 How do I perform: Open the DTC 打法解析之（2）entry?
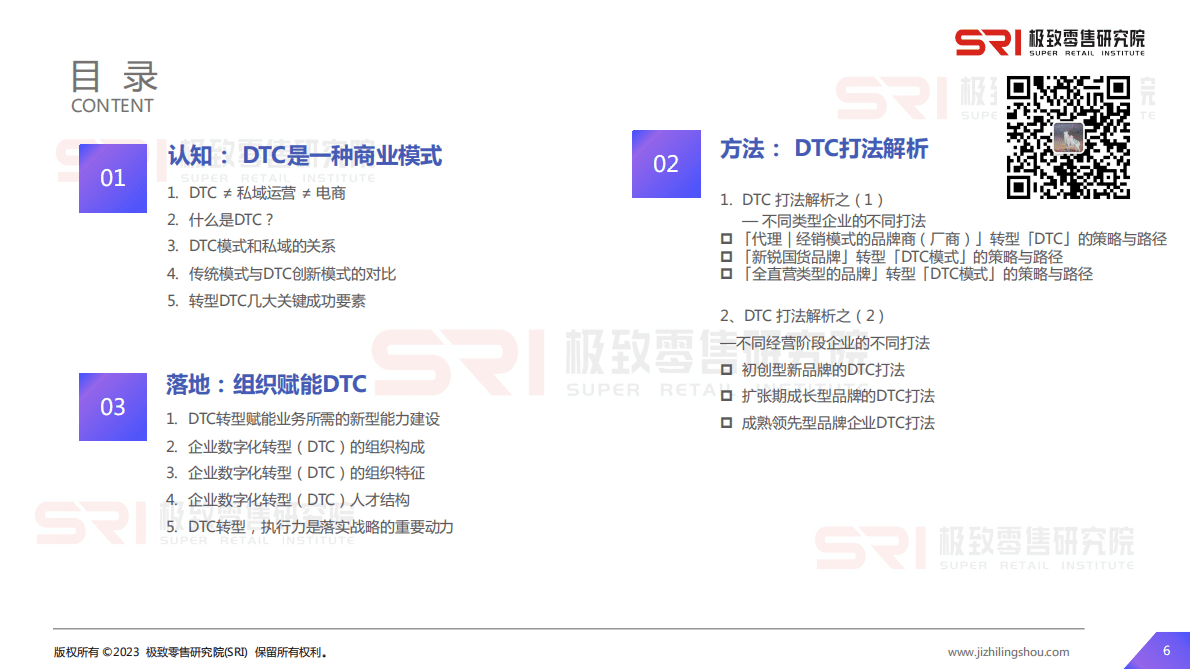800,314
